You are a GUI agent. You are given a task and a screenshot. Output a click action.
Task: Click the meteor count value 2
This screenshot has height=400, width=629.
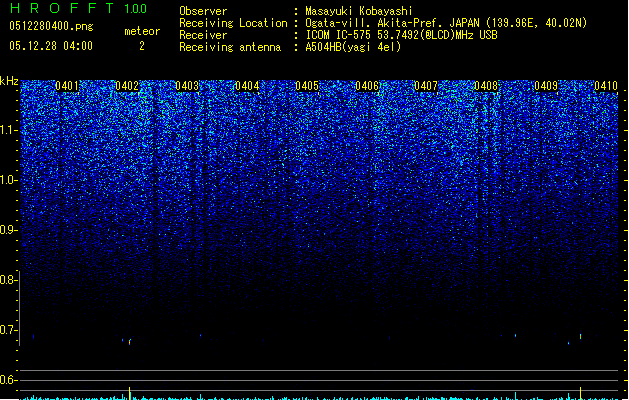click(142, 46)
